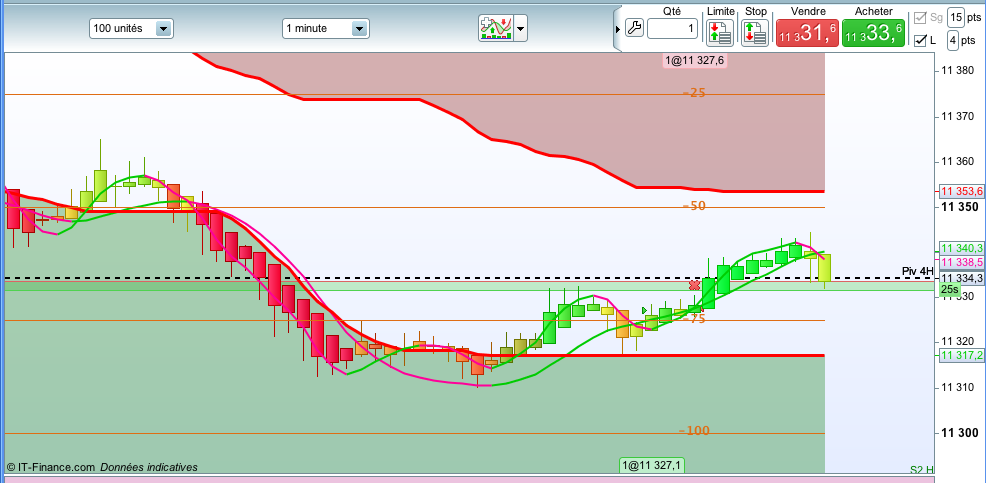This screenshot has height=483, width=986.
Task: Click the 11 380 price axis value
Action: (956, 71)
